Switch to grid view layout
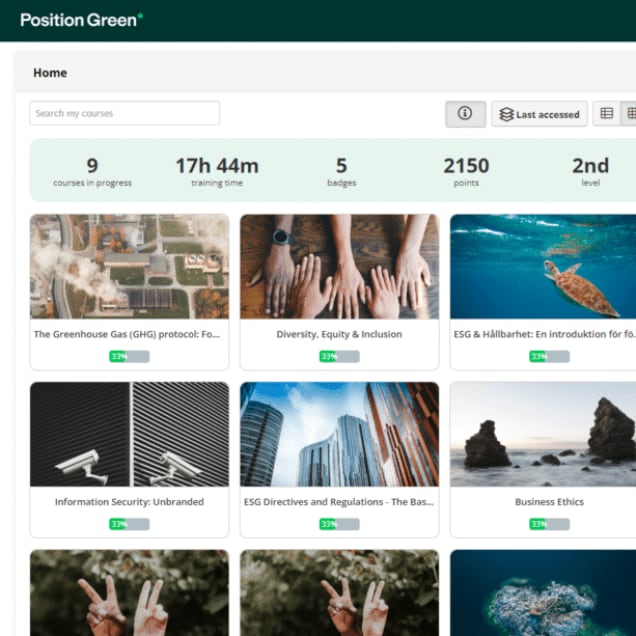 tap(630, 114)
